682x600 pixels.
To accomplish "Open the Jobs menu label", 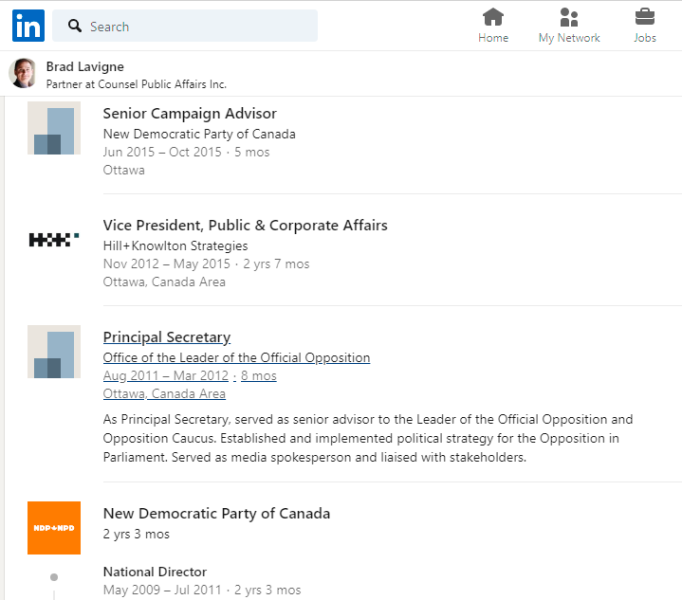I will [x=645, y=38].
